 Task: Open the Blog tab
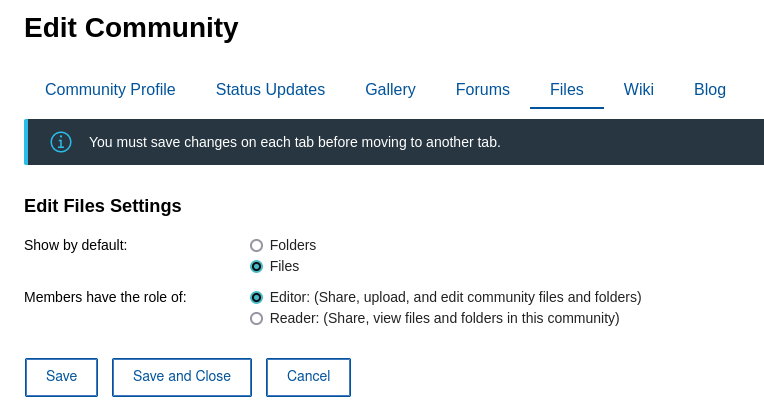point(710,90)
